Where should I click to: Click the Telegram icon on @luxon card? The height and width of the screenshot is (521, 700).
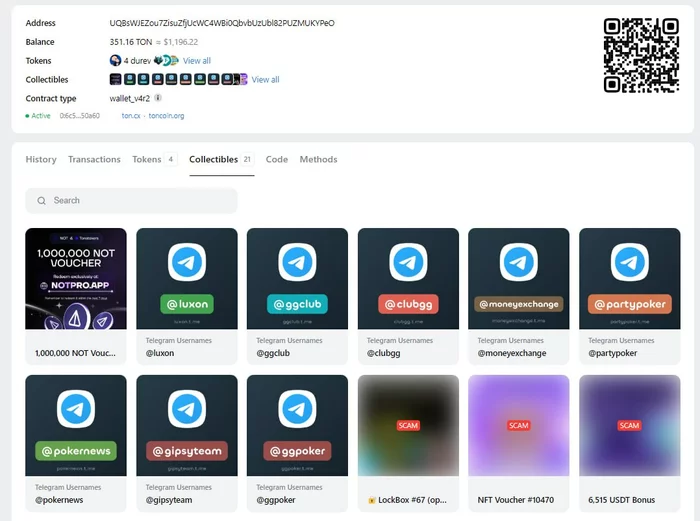coord(187,262)
